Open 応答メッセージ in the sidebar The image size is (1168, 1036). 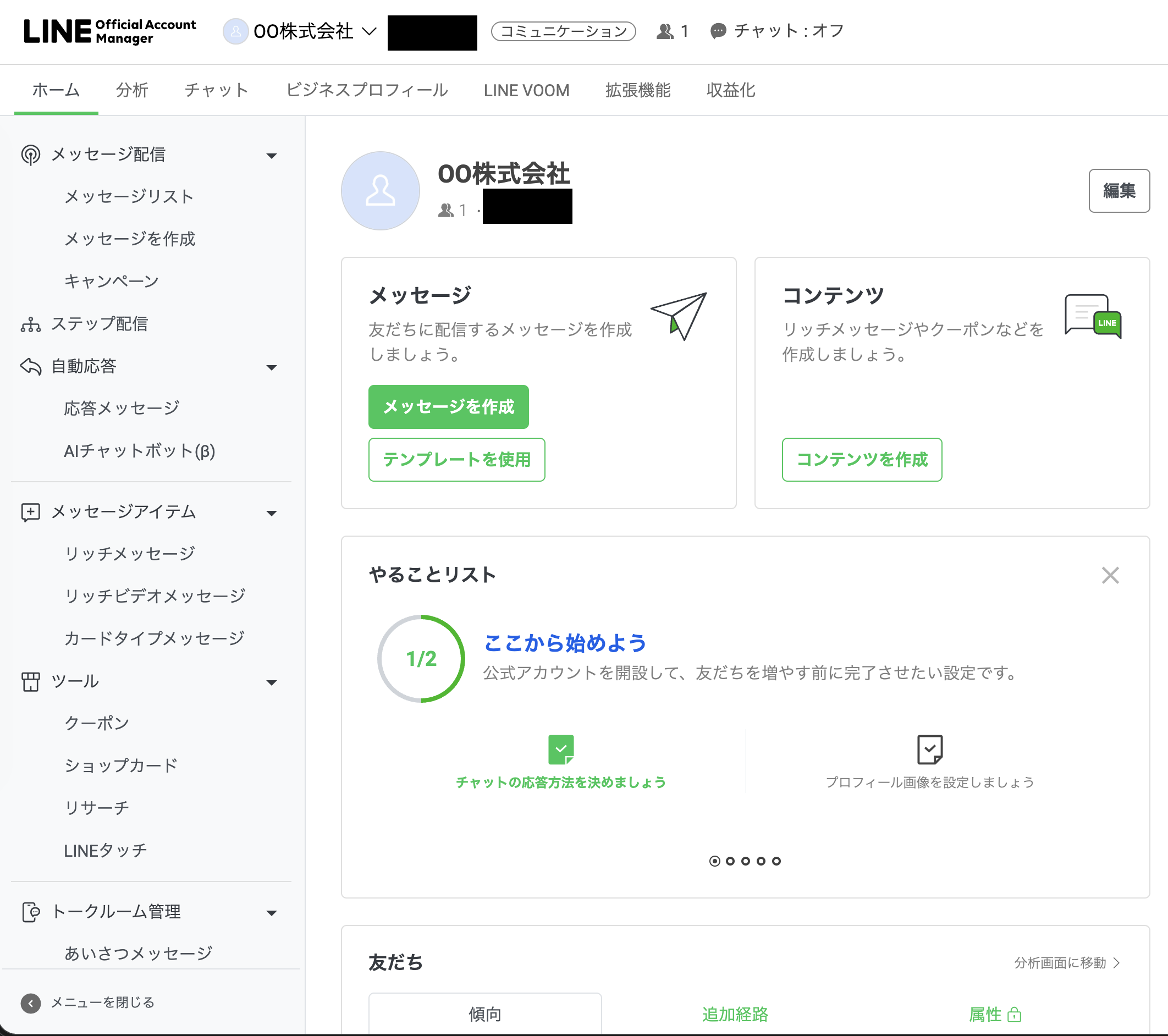122,409
